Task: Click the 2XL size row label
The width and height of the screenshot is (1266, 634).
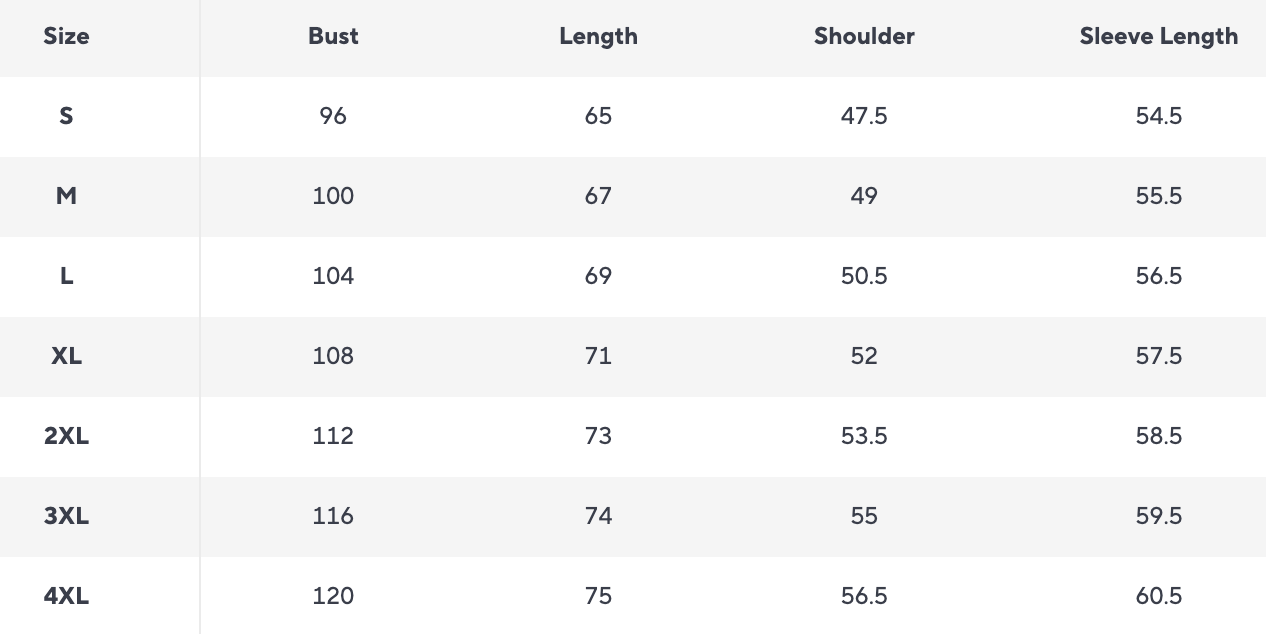Action: point(66,436)
